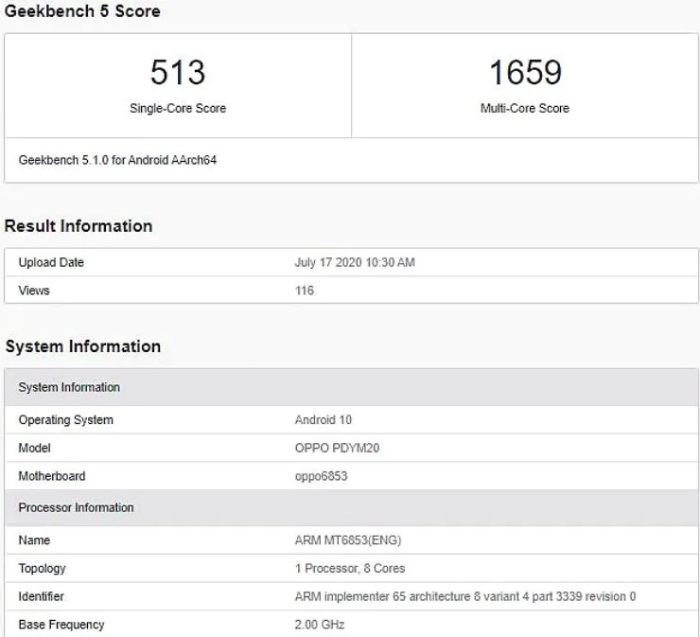This screenshot has height=637, width=700.
Task: Click the Identifier label
Action: click(x=41, y=597)
